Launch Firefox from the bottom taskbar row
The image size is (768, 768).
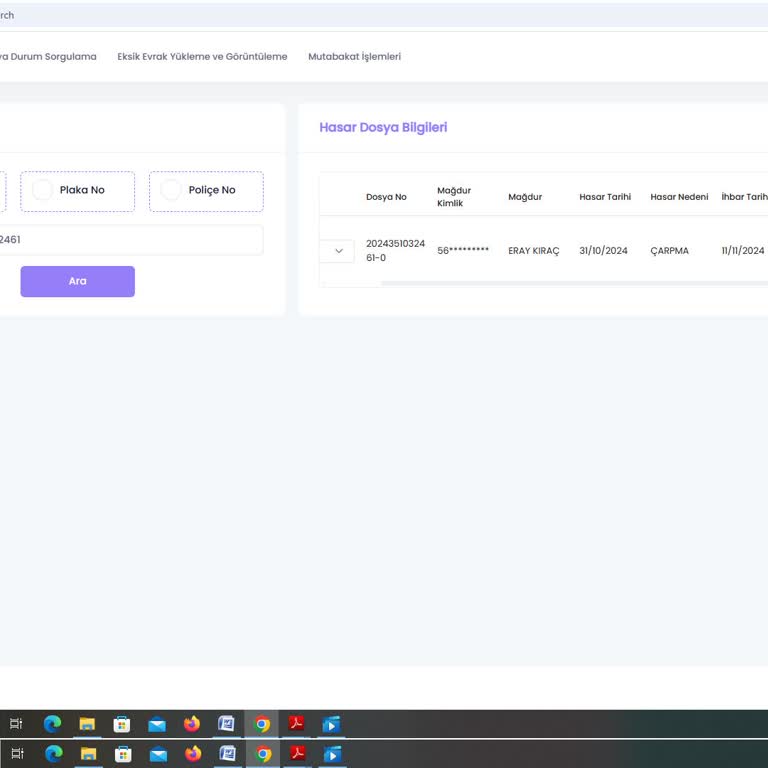point(193,754)
